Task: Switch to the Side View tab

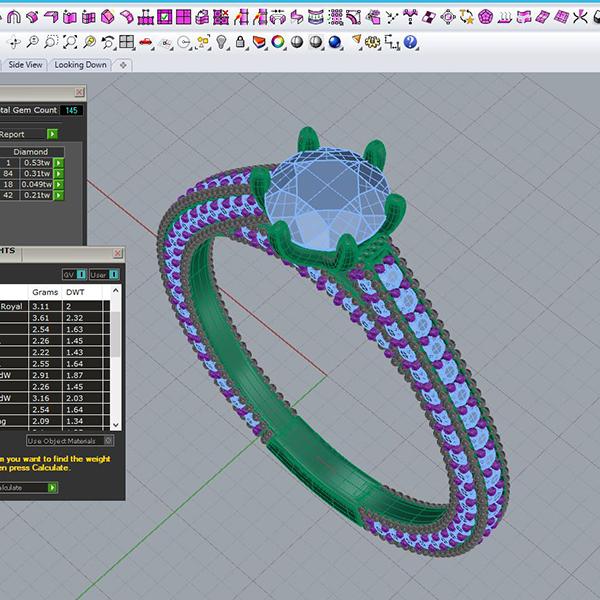Action: [25, 64]
